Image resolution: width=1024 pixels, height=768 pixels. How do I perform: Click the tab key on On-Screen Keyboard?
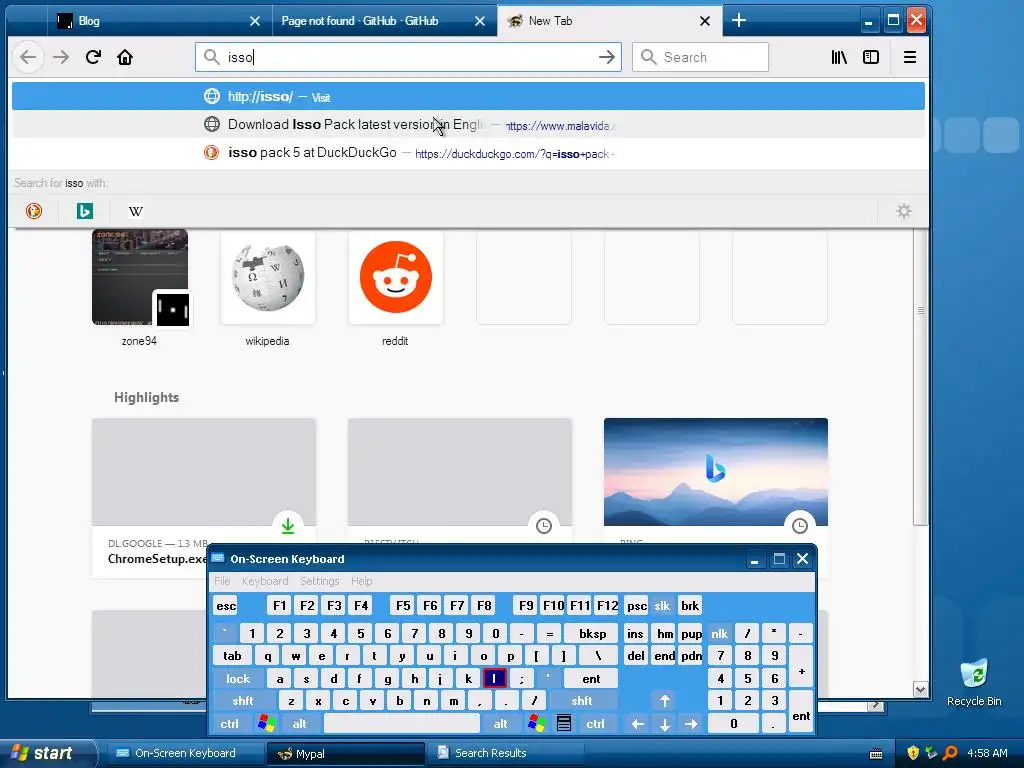(232, 656)
